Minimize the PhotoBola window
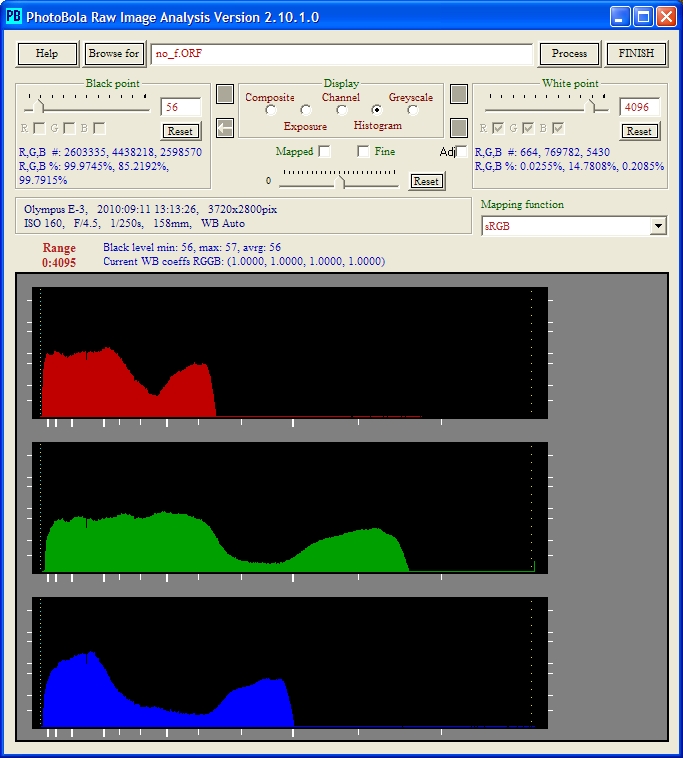This screenshot has width=683, height=758. pyautogui.click(x=620, y=17)
